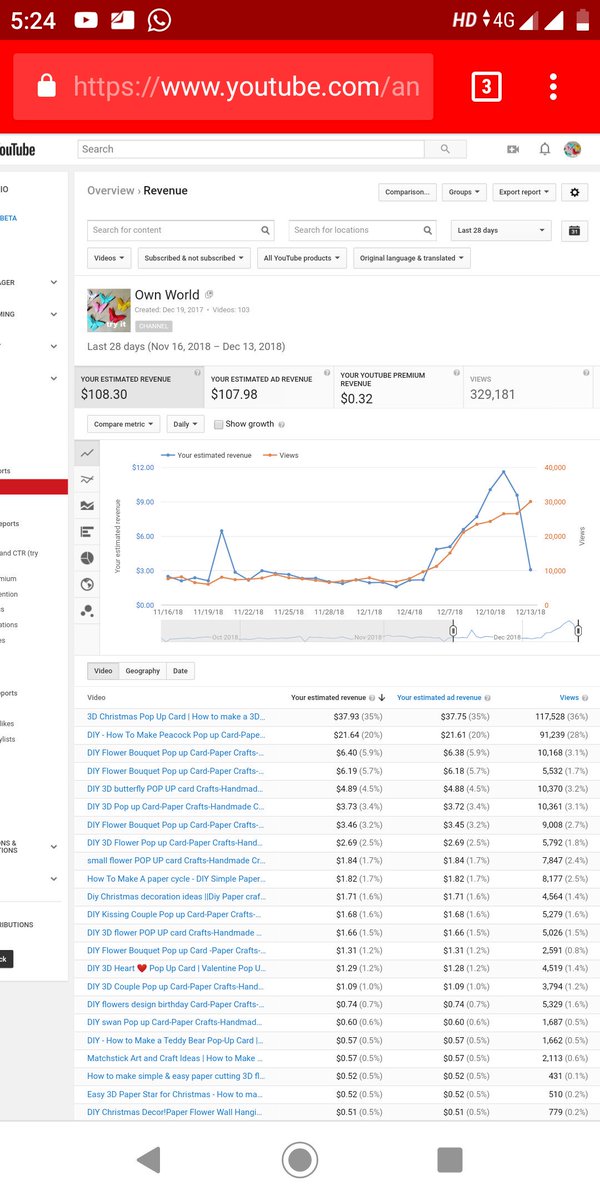Open DIY Kissing Couple Pop up Card link
Viewport: 600px width, 1200px height.
pyautogui.click(x=176, y=914)
